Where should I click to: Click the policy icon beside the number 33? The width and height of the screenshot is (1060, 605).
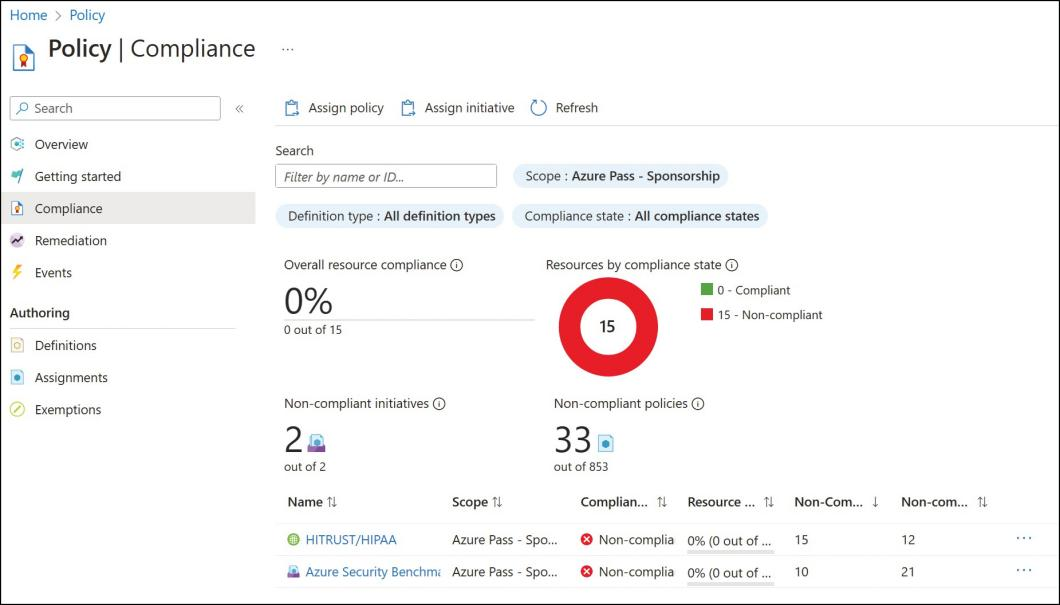click(x=606, y=443)
